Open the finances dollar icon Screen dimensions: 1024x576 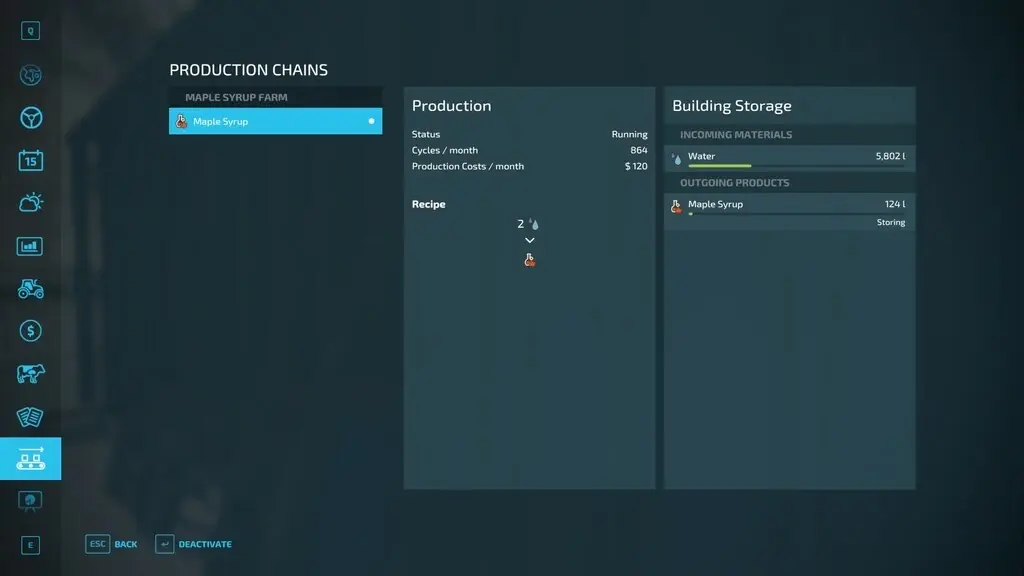tap(31, 331)
